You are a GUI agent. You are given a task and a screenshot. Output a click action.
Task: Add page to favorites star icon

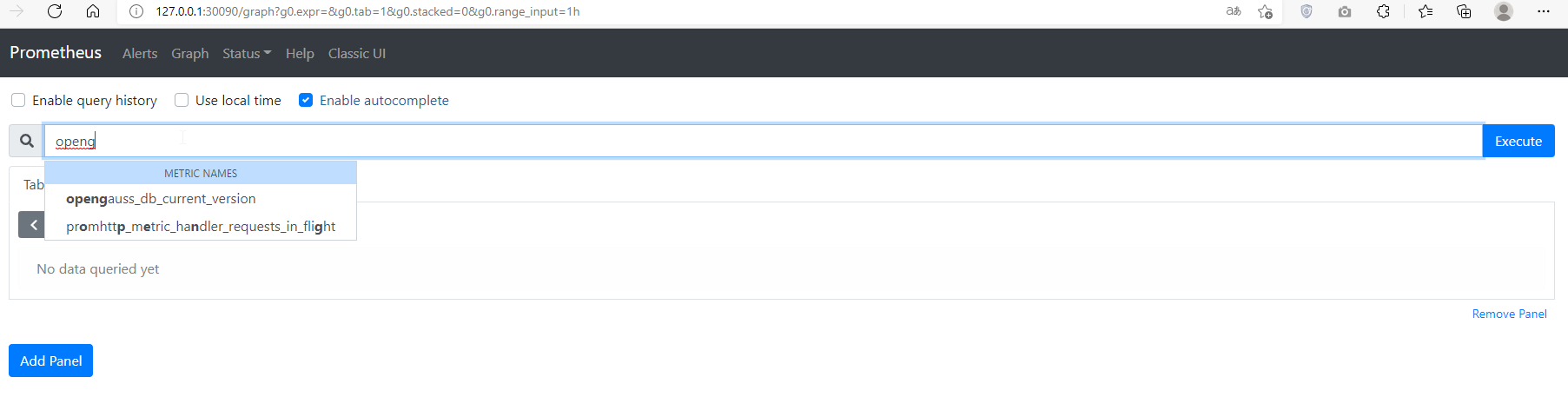[1265, 11]
